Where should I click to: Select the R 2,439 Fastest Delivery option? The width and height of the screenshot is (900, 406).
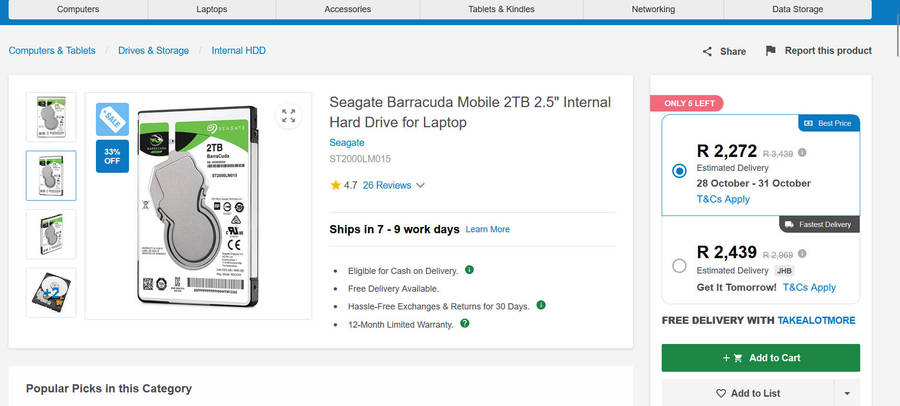click(x=680, y=265)
